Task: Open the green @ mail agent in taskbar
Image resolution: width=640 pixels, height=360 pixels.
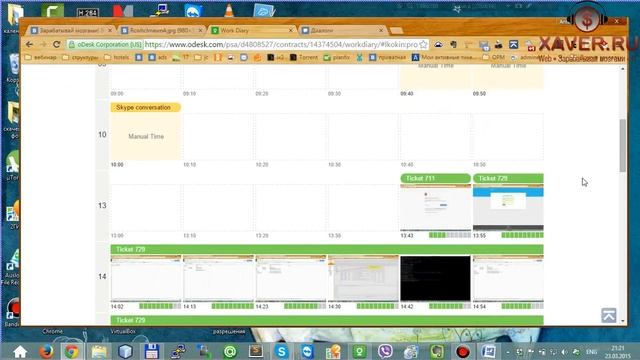Action: [230, 351]
